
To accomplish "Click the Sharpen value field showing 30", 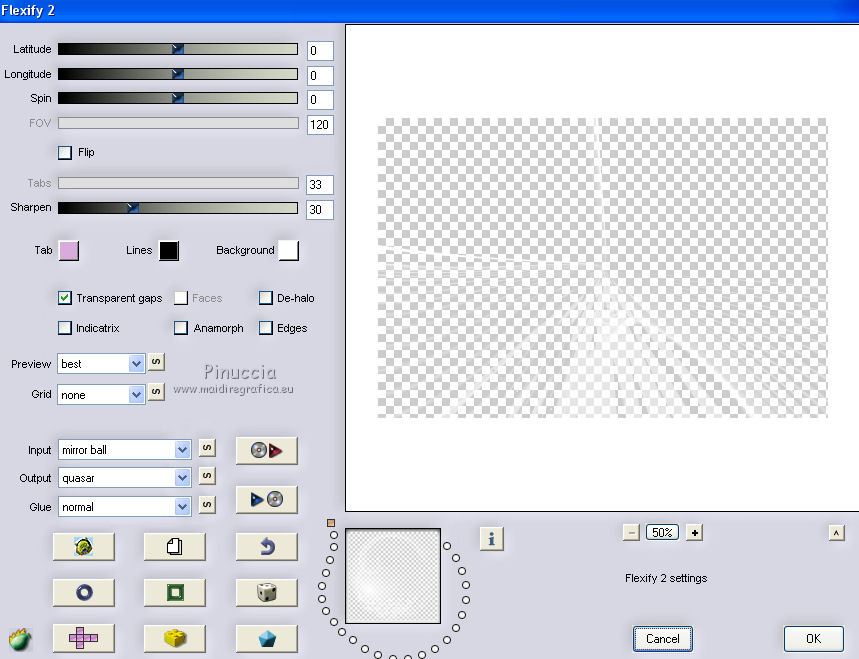I will pos(320,209).
